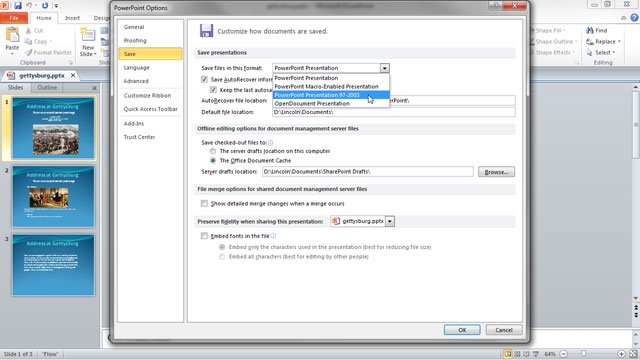640x360 pixels.
Task: Click the Copy icon in Clipboard group
Action: [28, 42]
